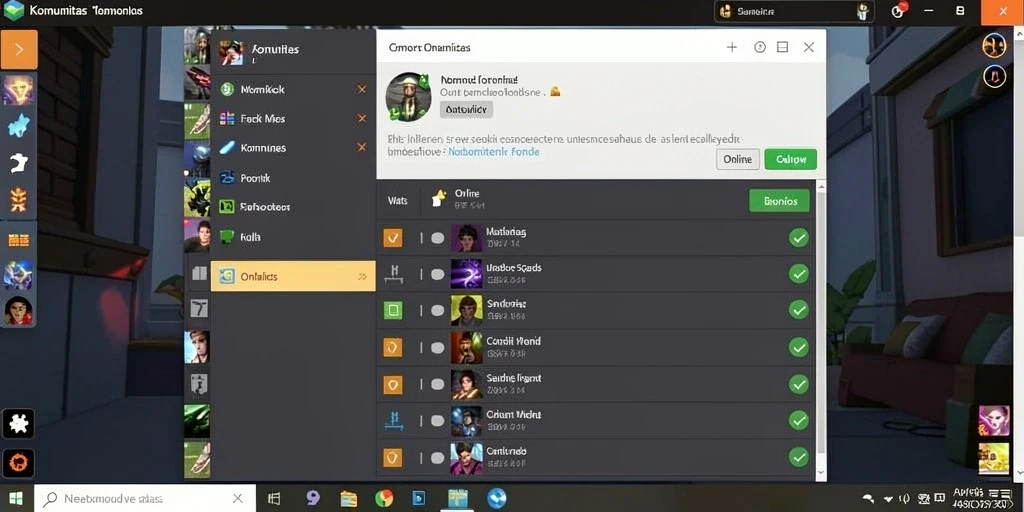The image size is (1024, 512).
Task: Toggle the orange checkbox on Matlairag row
Action: tap(392, 238)
